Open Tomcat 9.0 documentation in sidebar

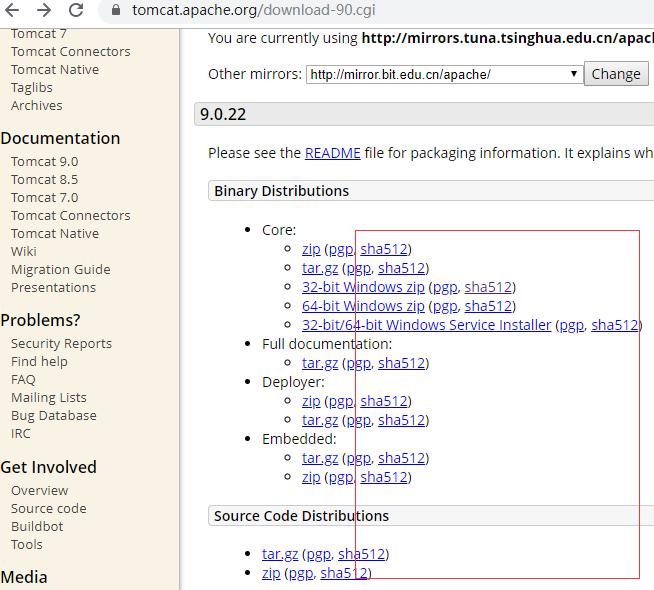[44, 161]
